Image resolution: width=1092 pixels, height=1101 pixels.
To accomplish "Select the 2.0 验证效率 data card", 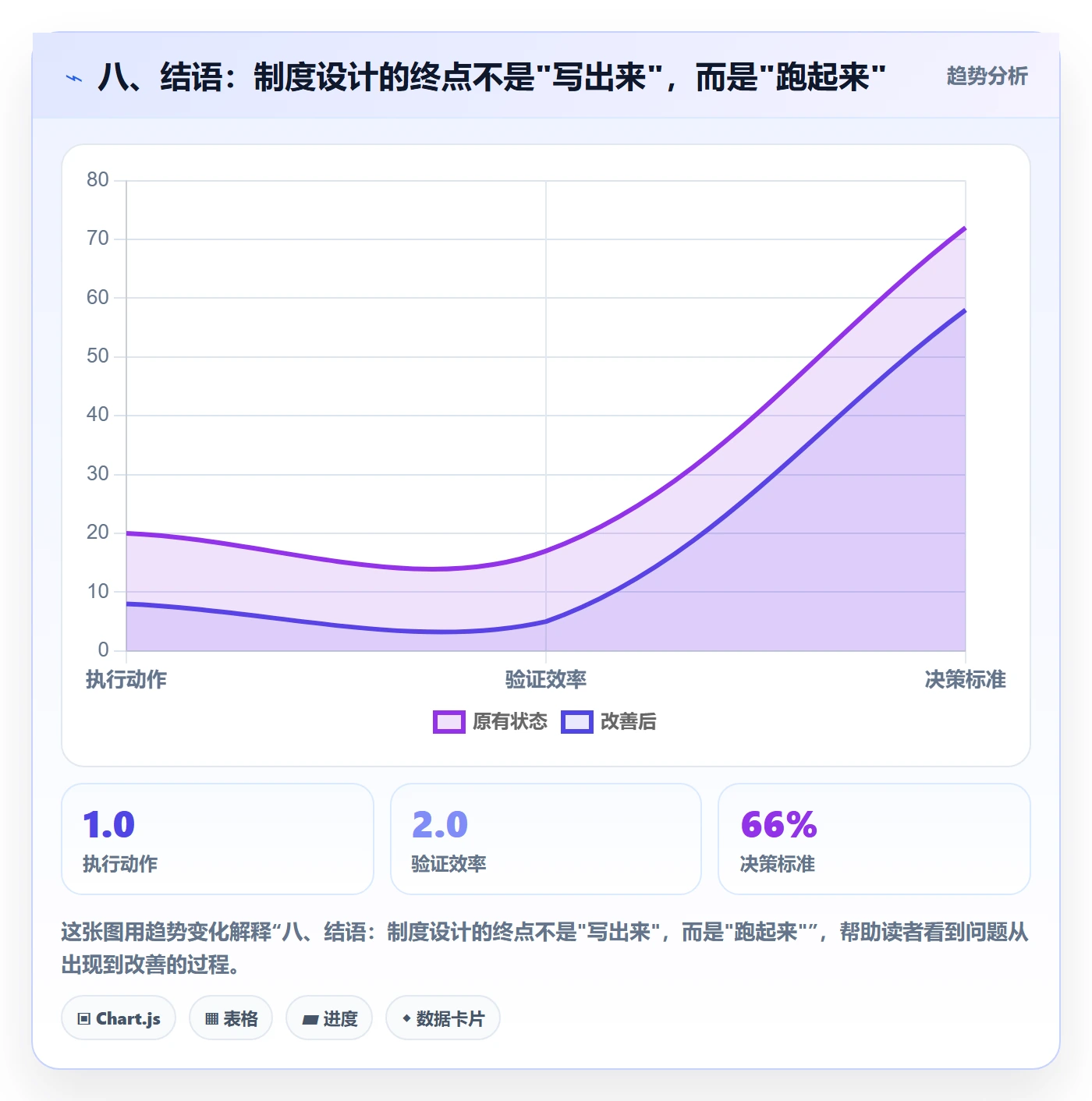I will 546,839.
